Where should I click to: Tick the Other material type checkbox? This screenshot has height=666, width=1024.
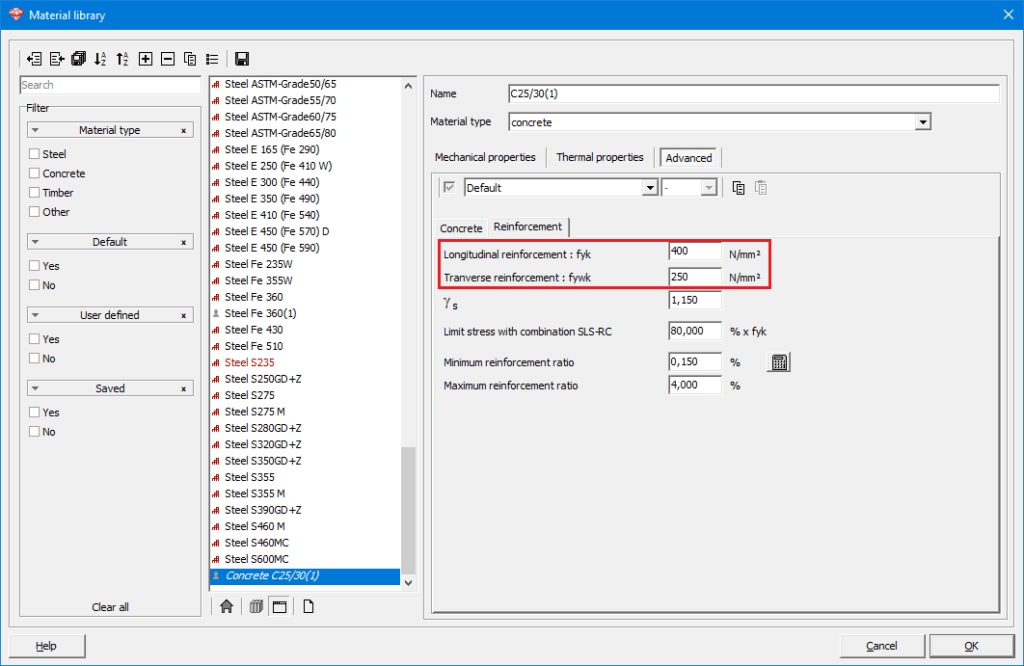[x=35, y=212]
